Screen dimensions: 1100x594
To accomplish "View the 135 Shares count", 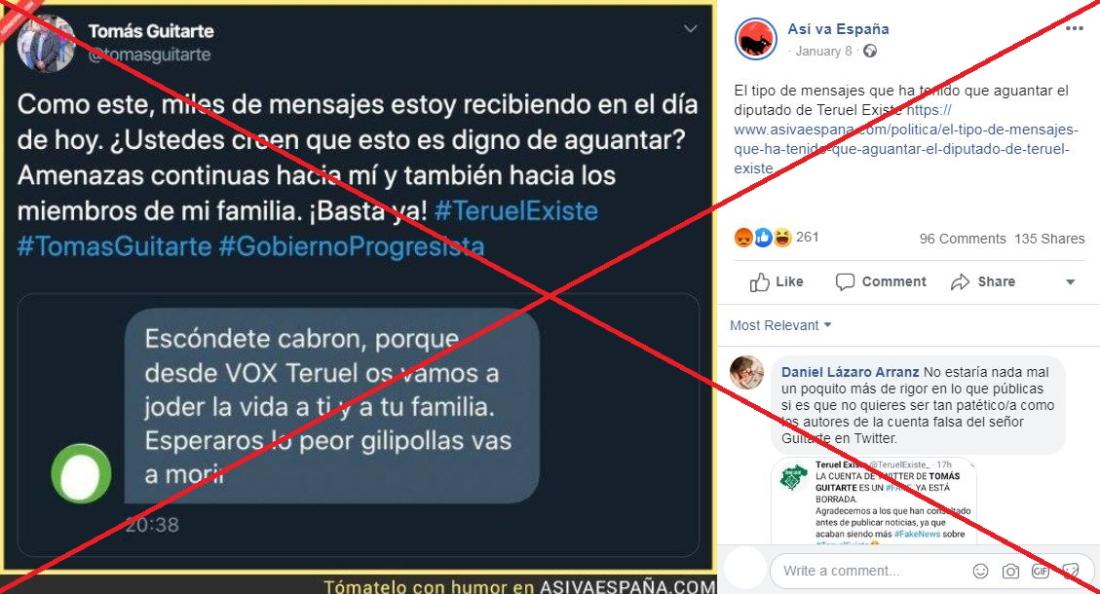I will click(x=1049, y=239).
